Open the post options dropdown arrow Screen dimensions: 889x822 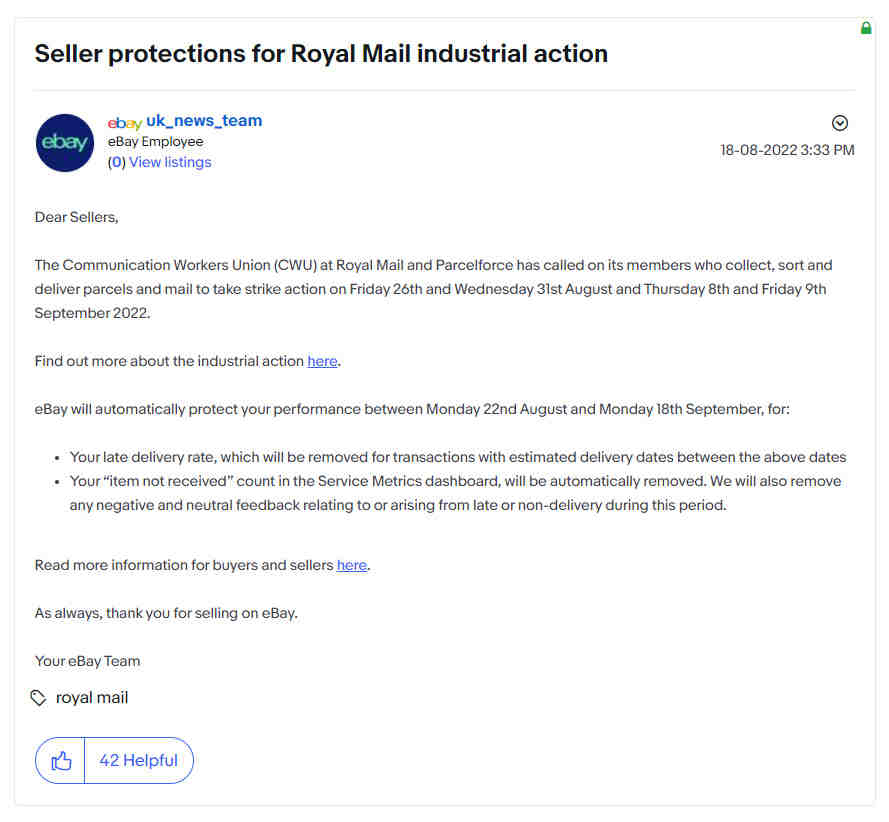click(839, 123)
